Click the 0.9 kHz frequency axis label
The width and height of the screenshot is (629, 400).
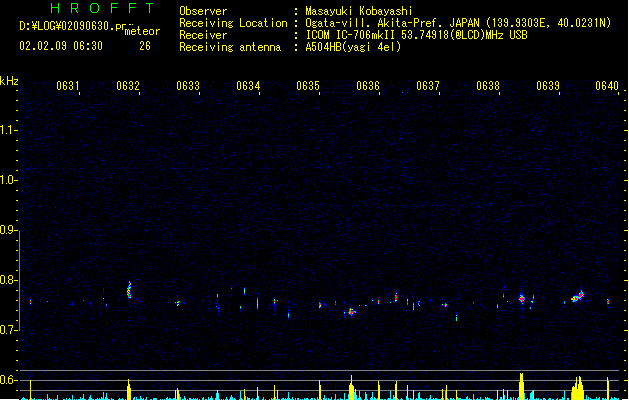pos(8,230)
